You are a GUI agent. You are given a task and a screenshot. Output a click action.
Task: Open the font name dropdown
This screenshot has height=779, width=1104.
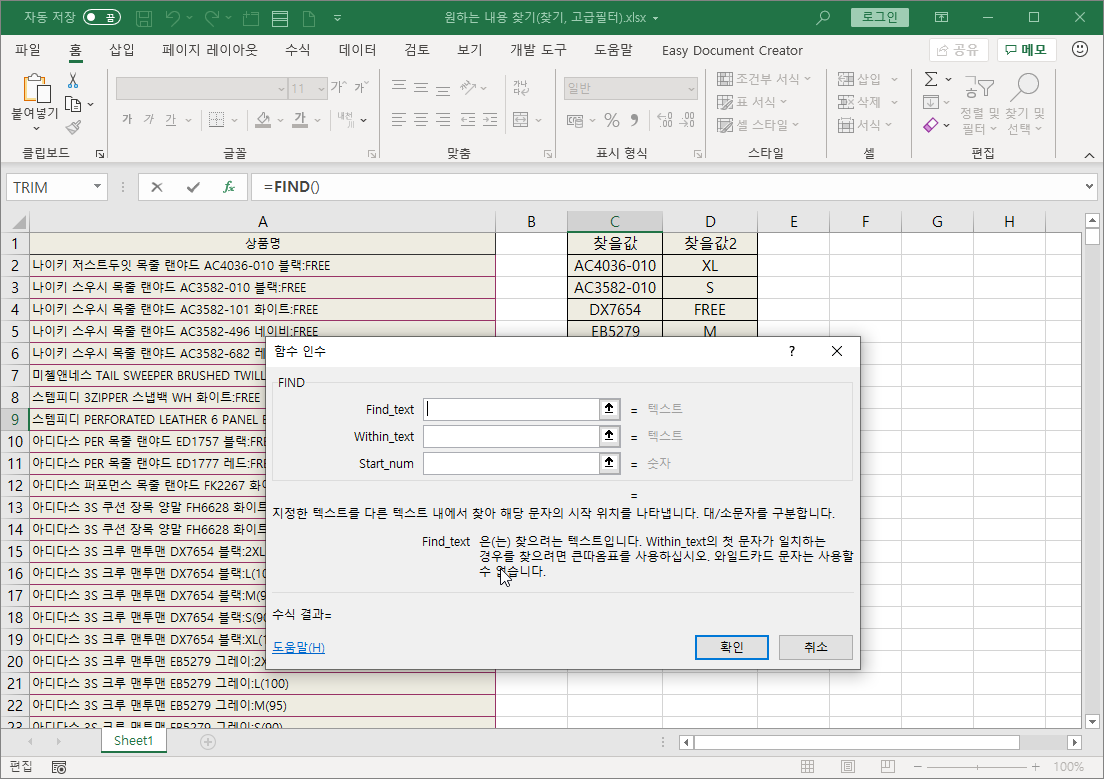pos(281,89)
